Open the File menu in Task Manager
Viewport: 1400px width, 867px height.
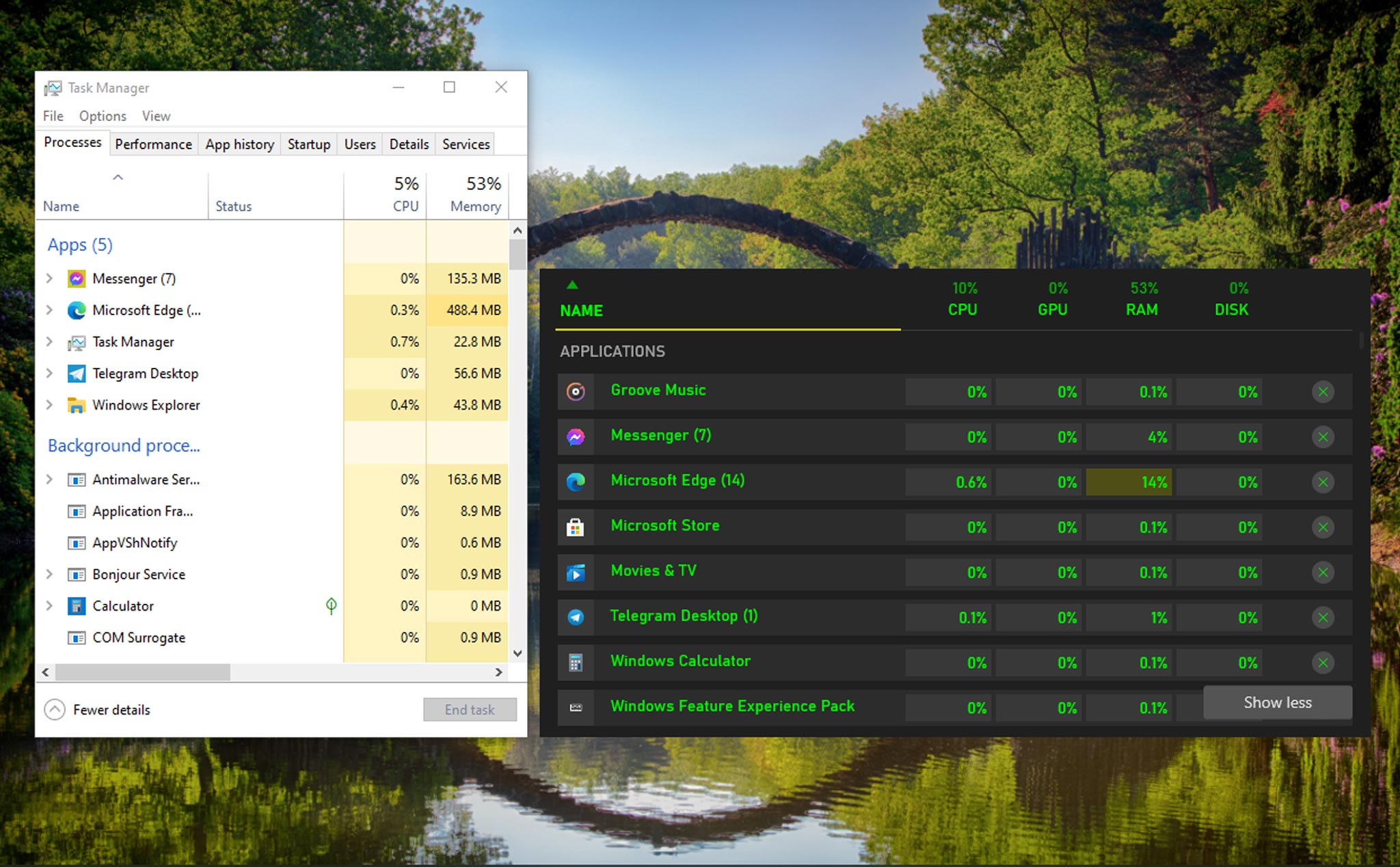click(53, 116)
